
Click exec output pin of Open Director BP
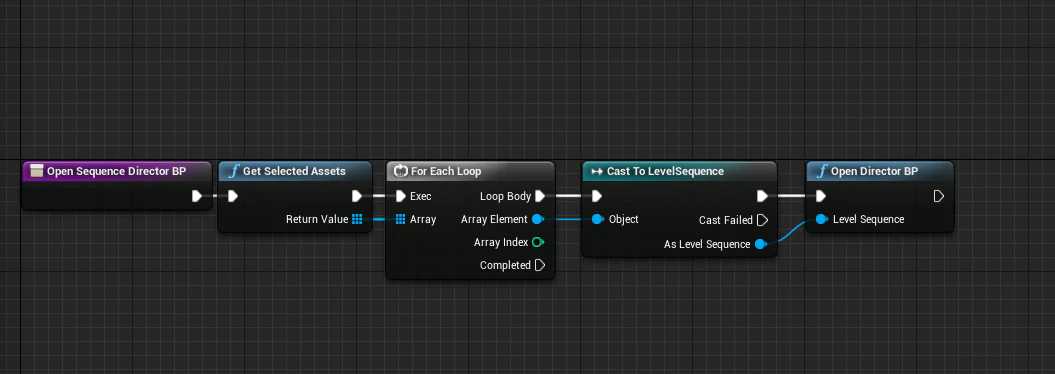click(939, 196)
